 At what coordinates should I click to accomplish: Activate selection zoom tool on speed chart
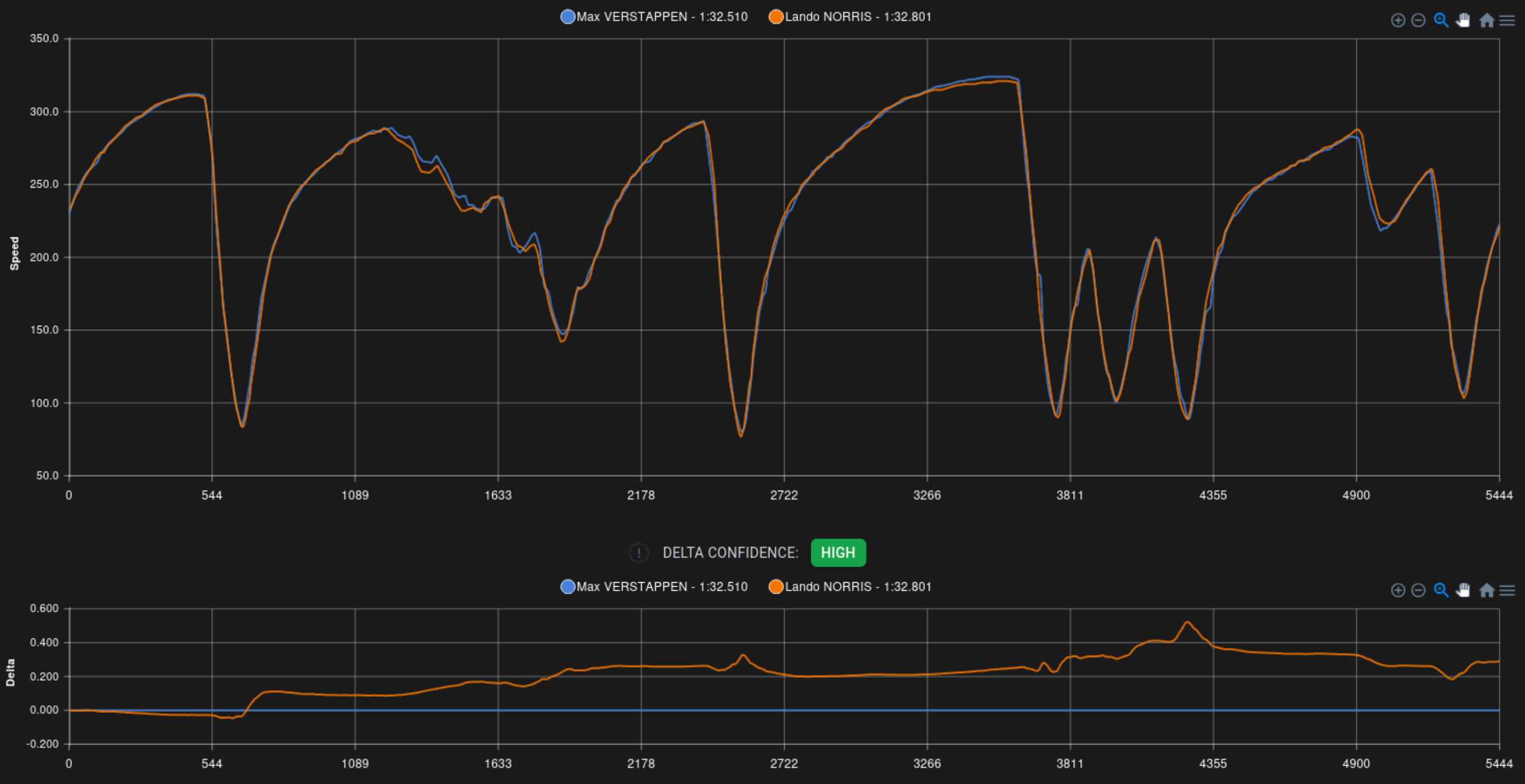pyautogui.click(x=1441, y=21)
